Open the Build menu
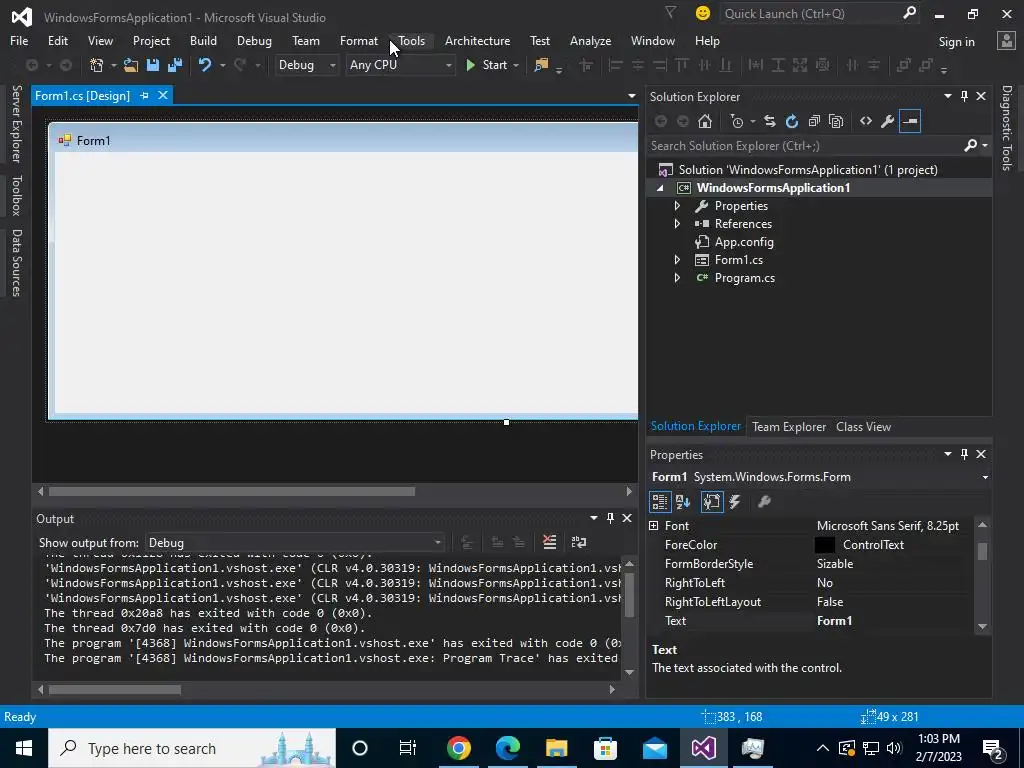Image resolution: width=1024 pixels, height=768 pixels. tap(203, 40)
